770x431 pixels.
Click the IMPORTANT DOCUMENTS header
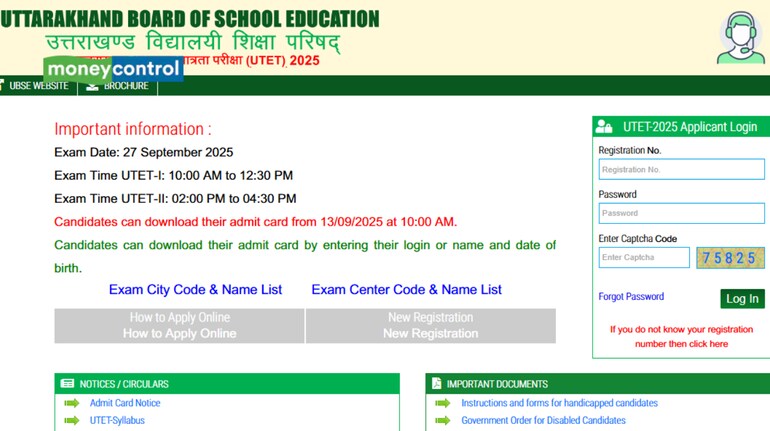coord(598,384)
